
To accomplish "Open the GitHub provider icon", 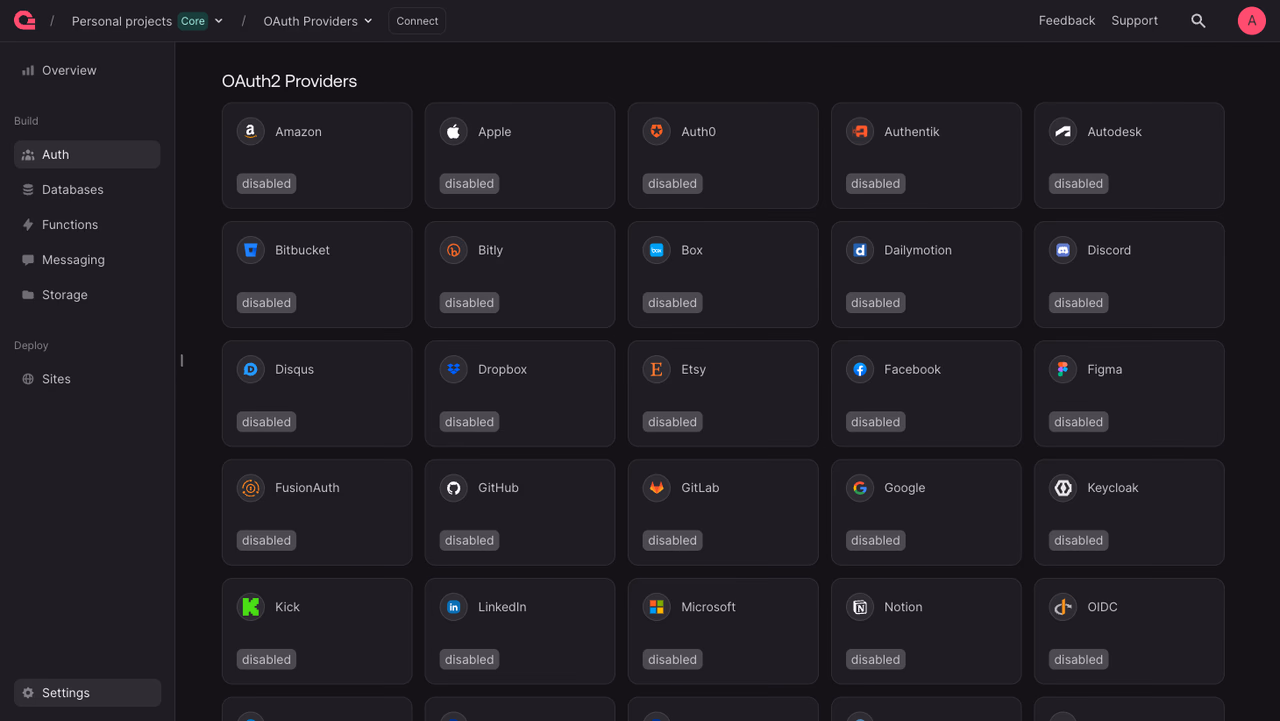I will point(453,488).
